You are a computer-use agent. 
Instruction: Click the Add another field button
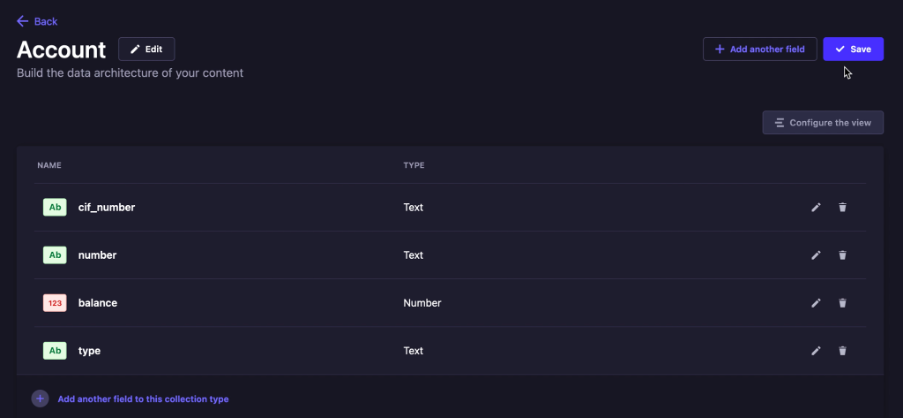pyautogui.click(x=760, y=49)
